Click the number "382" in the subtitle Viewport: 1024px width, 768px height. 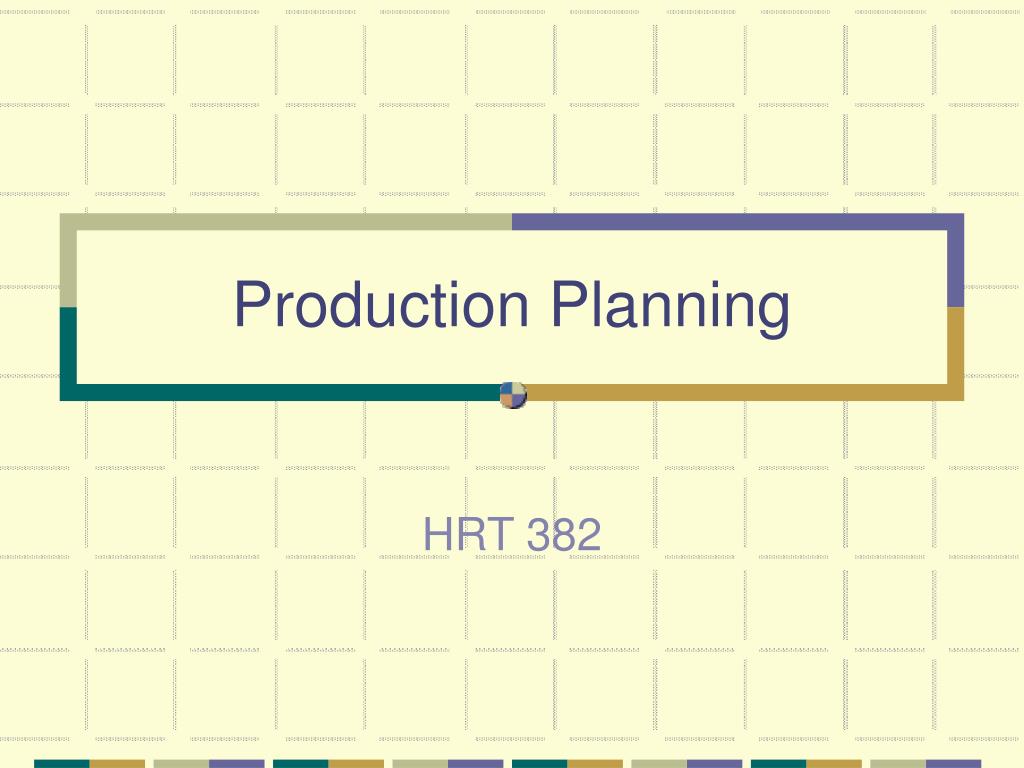coord(564,534)
